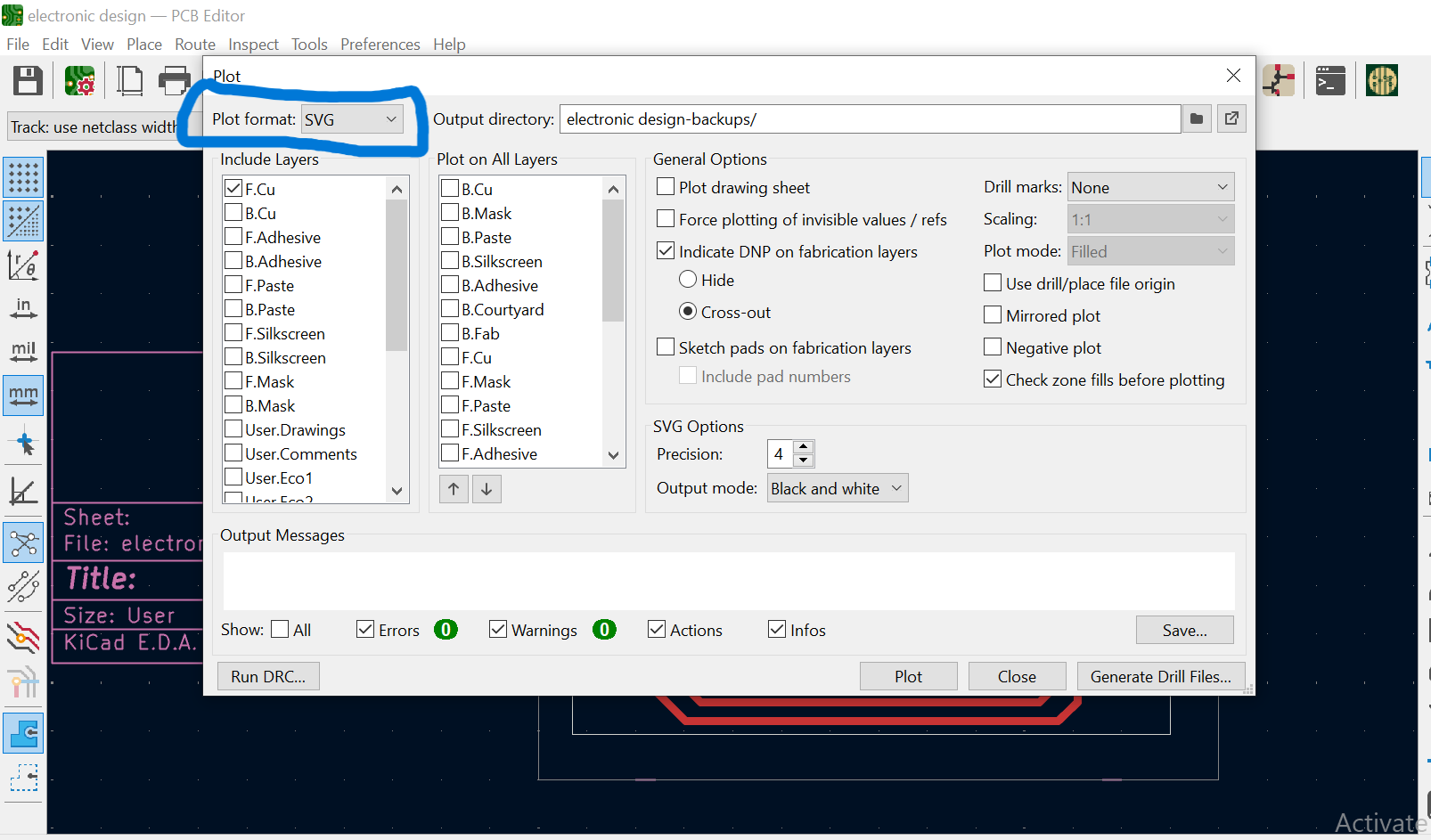The width and height of the screenshot is (1431, 840).
Task: Toggle Check zone fills before plotting
Action: coord(993,379)
